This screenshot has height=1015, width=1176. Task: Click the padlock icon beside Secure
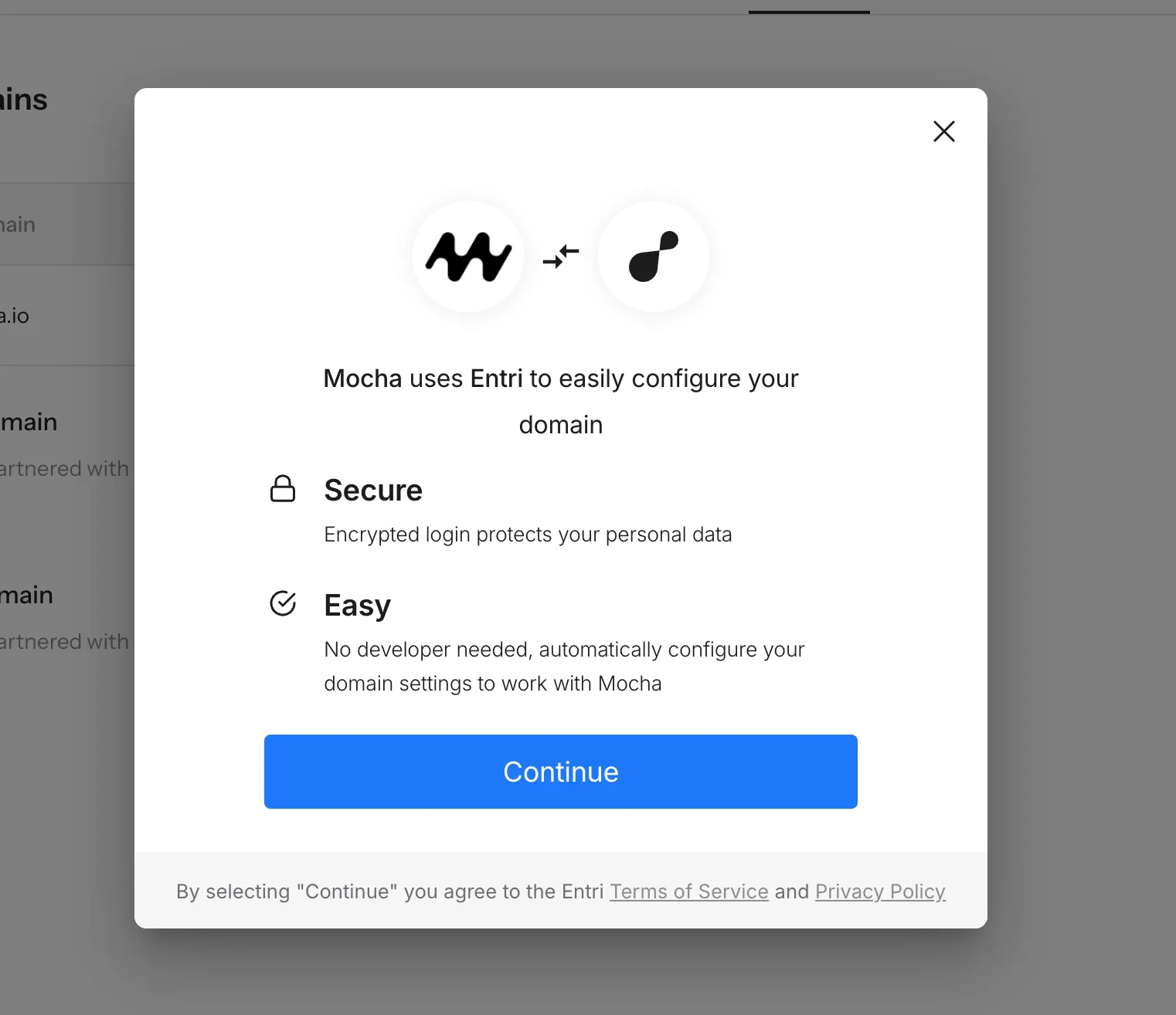point(283,489)
